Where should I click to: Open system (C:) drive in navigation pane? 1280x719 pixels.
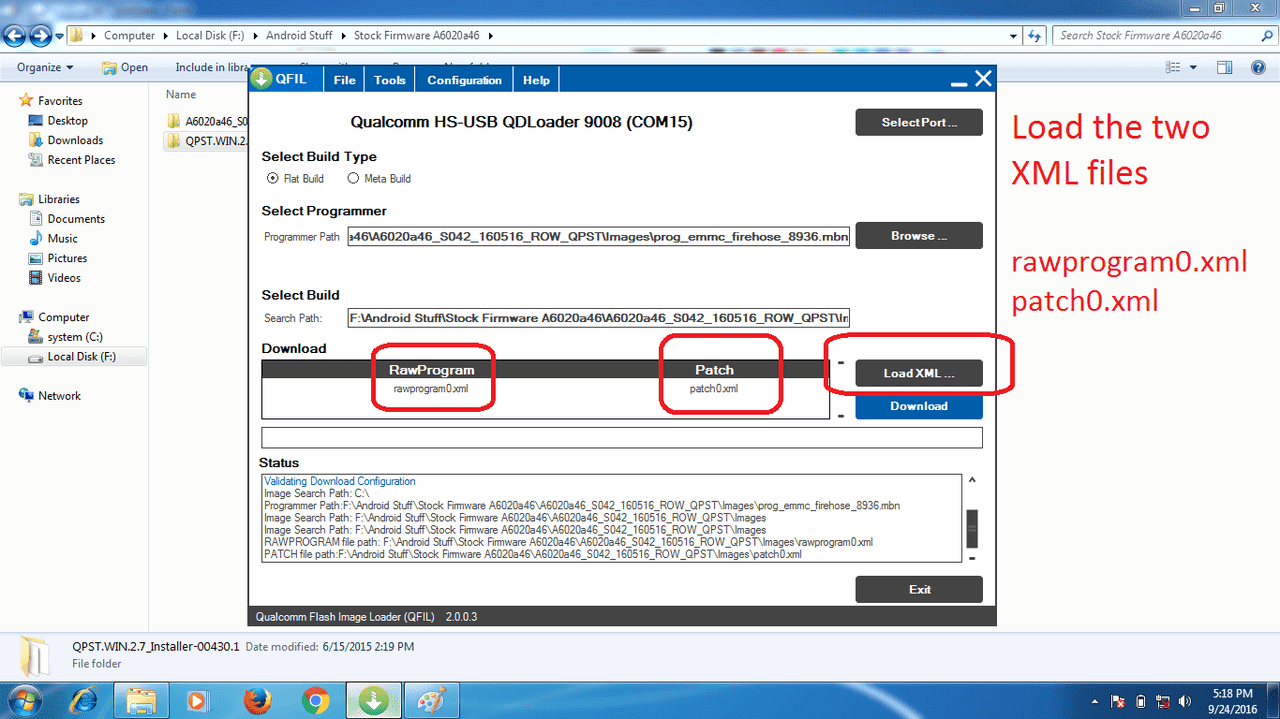[75, 337]
